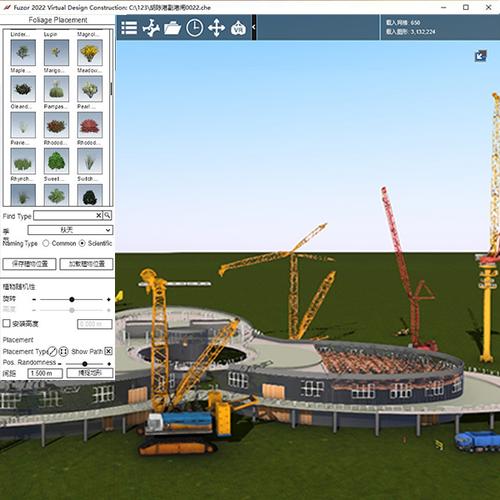Open the season dropdown showing 秋天
This screenshot has width=500, height=500.
(x=70, y=230)
